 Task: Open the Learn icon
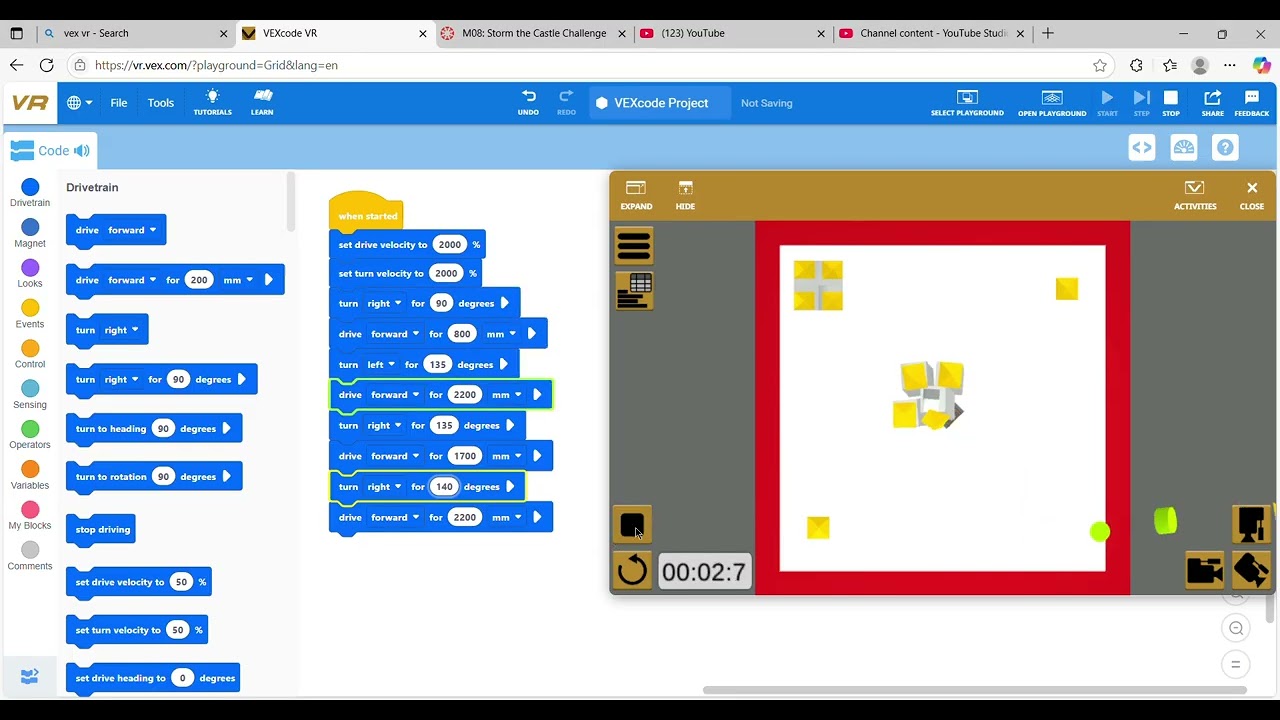(x=262, y=102)
